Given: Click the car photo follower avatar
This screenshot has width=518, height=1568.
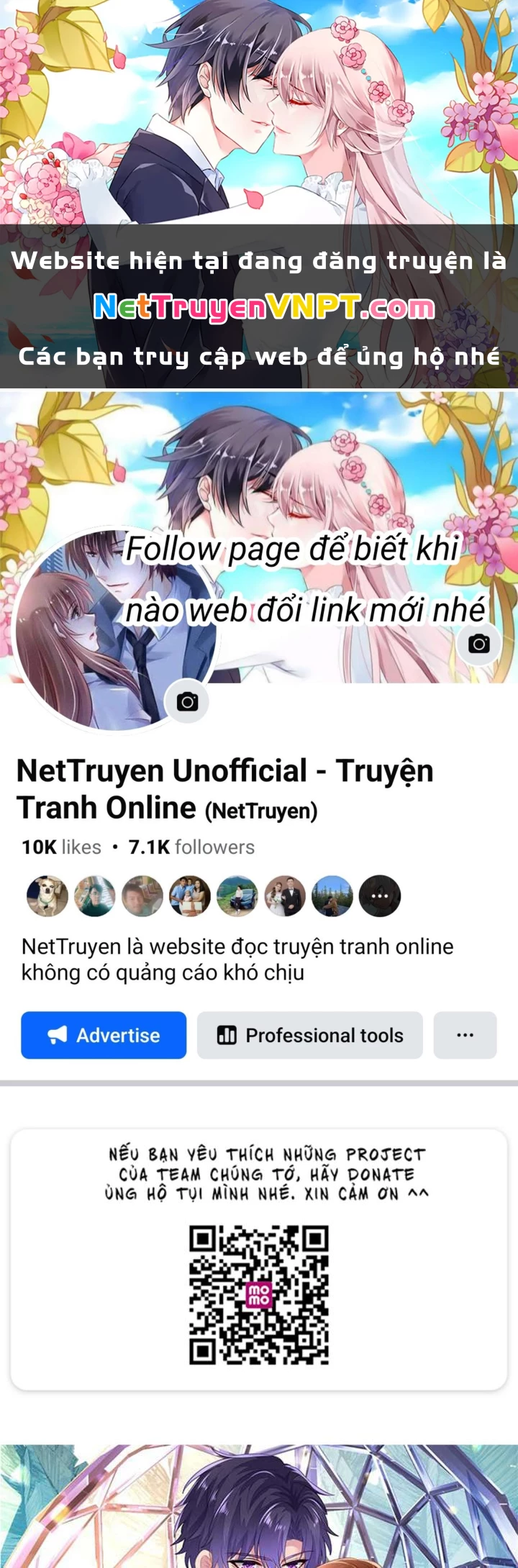Looking at the screenshot, I should (237, 896).
